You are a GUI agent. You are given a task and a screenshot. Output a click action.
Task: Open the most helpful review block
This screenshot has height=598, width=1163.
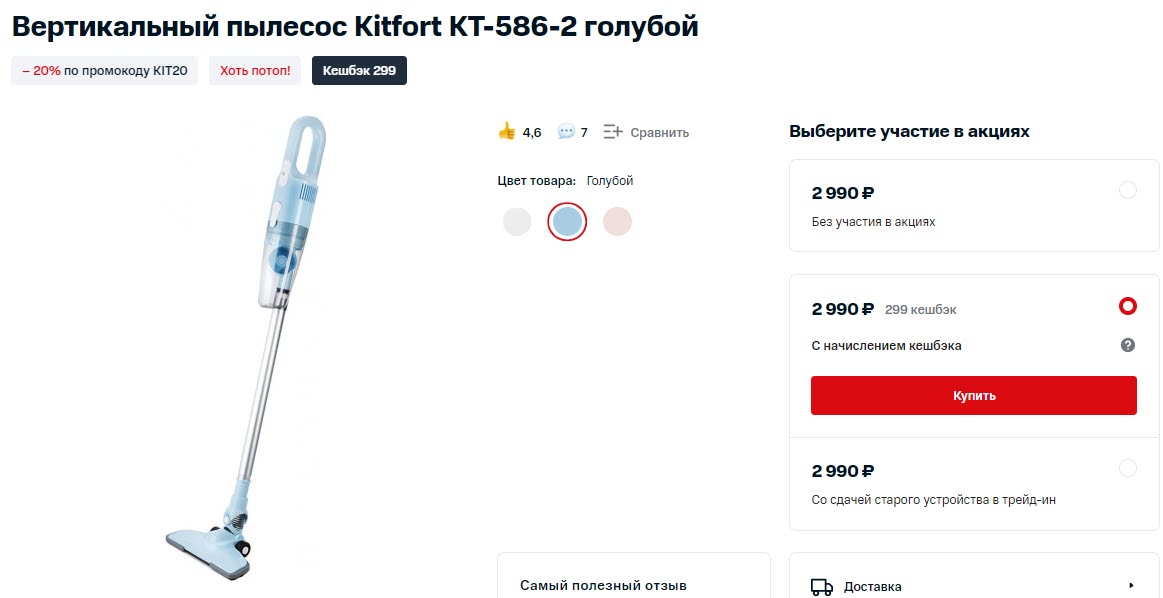603,585
